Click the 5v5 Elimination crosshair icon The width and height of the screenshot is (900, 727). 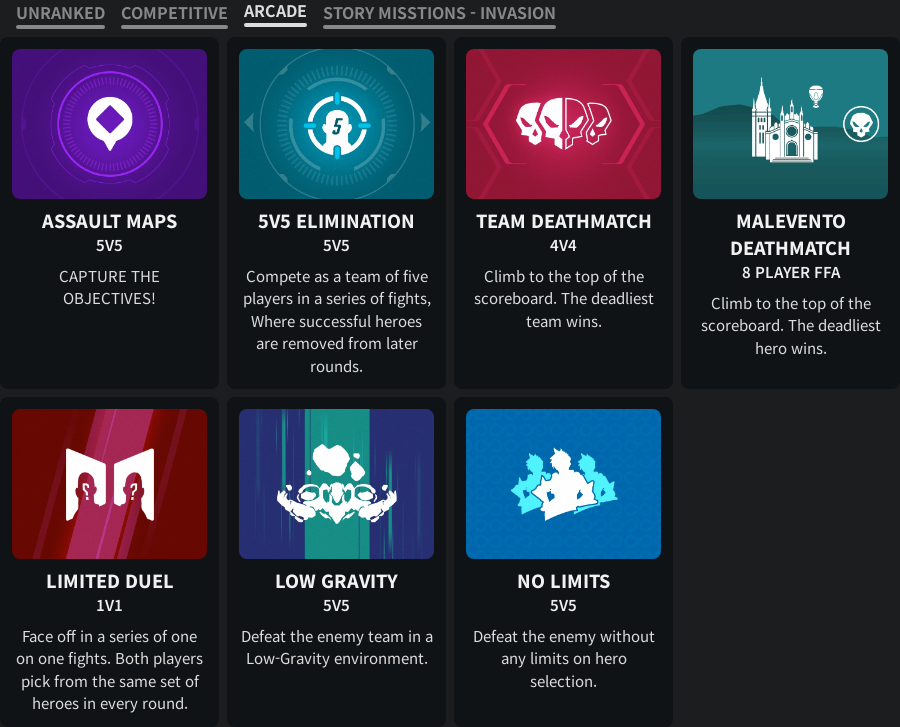(x=337, y=125)
